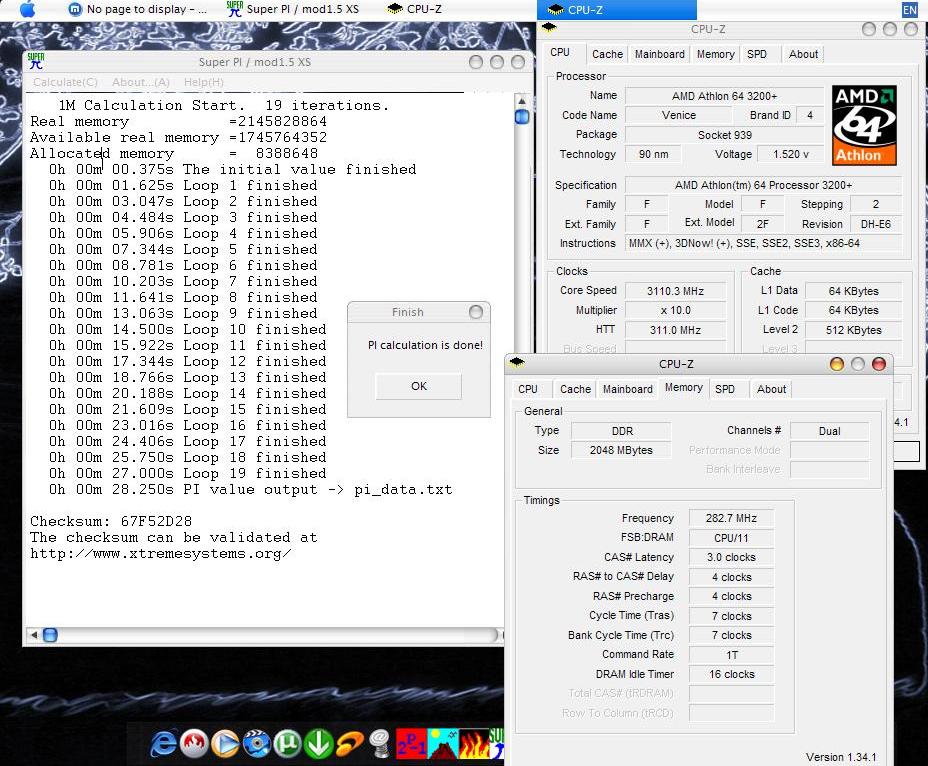Open the volcano mountain icon in dock

tap(443, 744)
